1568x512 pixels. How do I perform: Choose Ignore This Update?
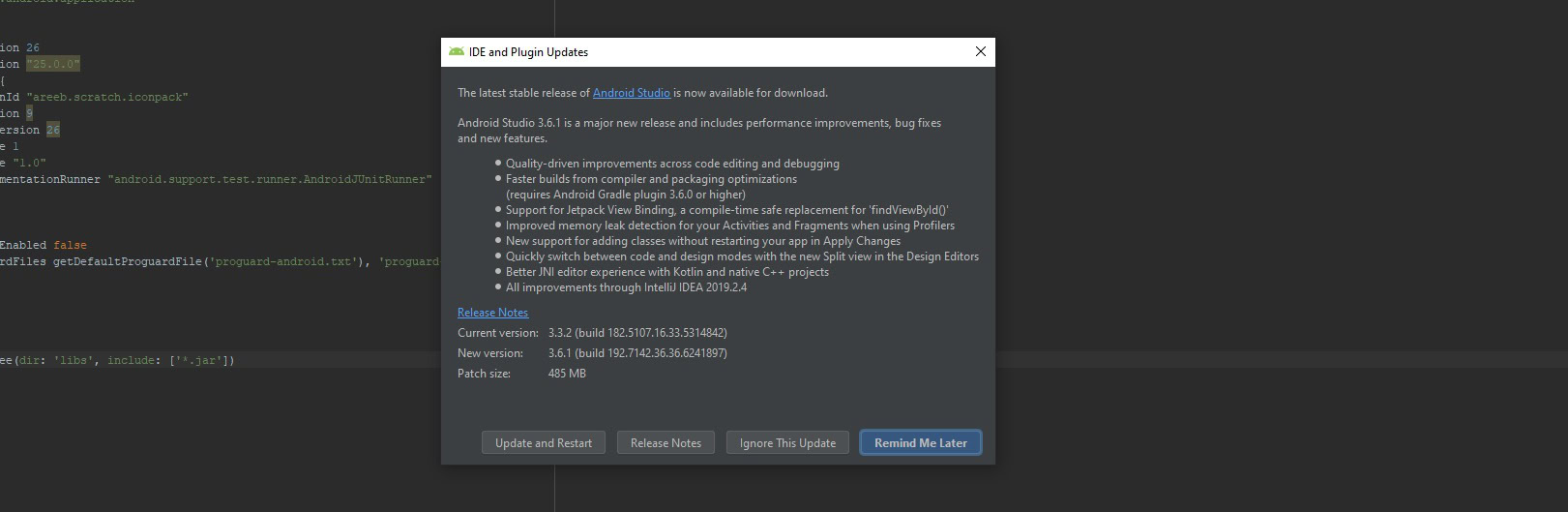pos(787,443)
